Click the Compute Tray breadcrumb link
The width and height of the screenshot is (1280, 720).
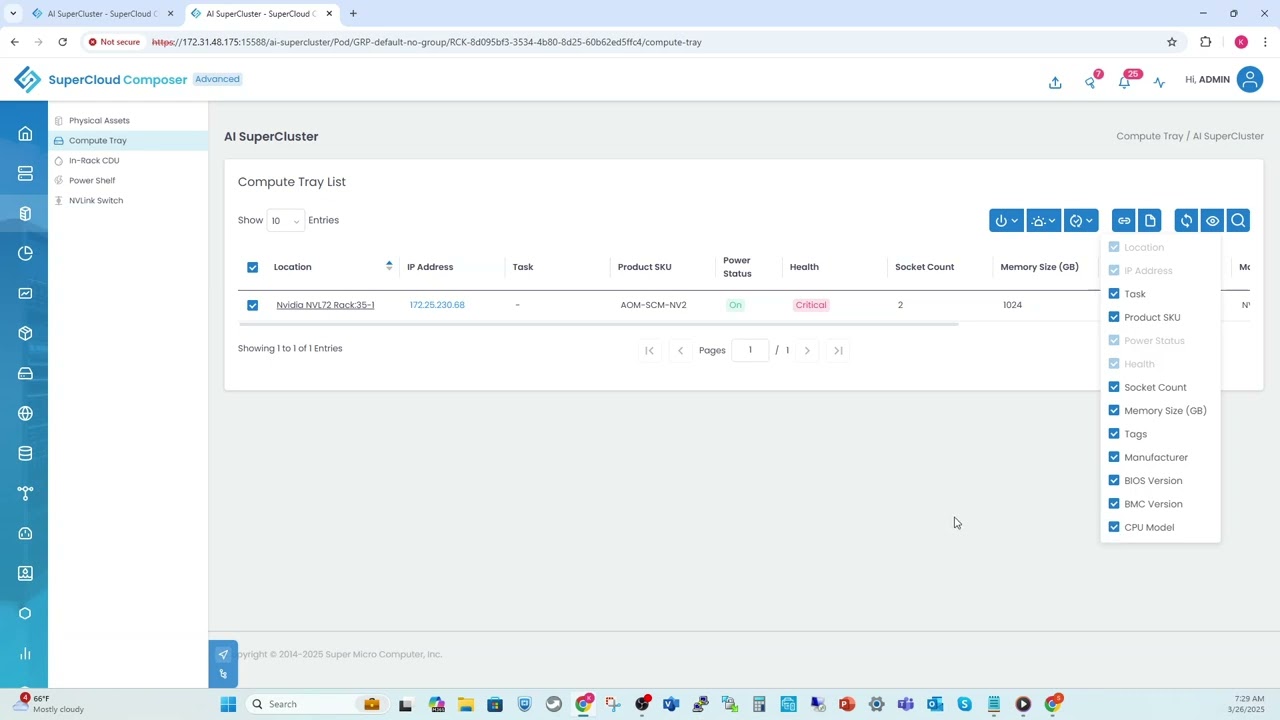coord(1150,136)
